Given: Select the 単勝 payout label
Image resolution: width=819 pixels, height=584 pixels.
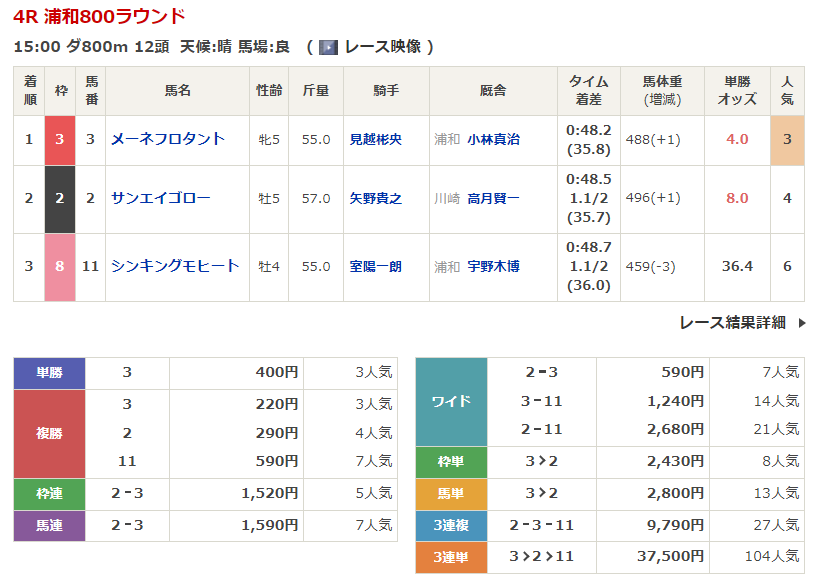Looking at the screenshot, I should tap(49, 373).
